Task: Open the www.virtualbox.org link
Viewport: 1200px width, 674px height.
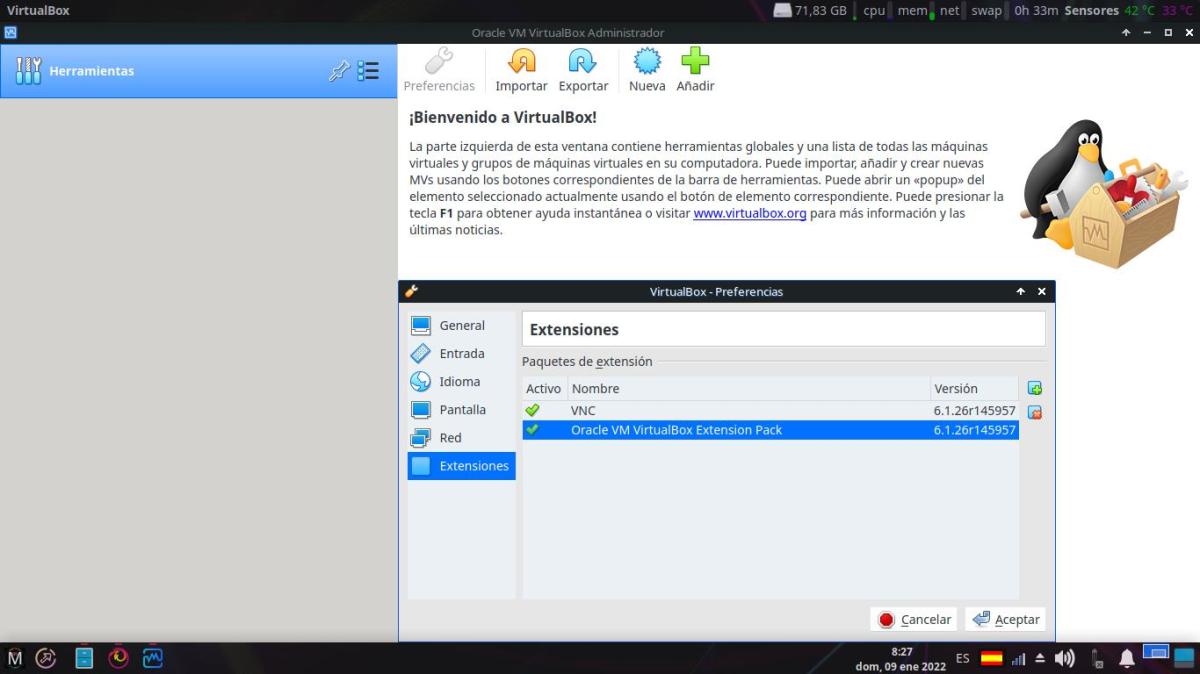Action: 750,214
